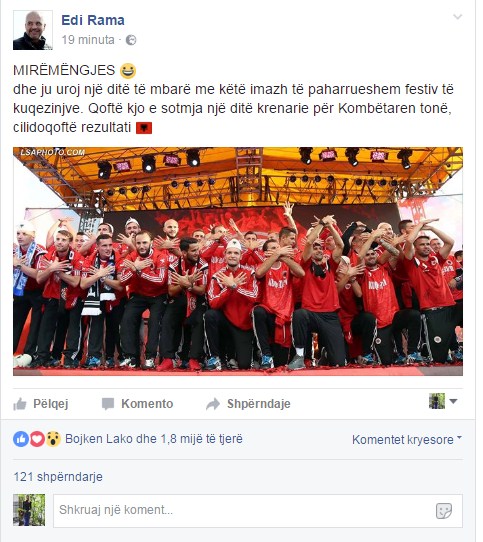Open the football team celebration photo
This screenshot has width=483, height=542.
coord(238,261)
